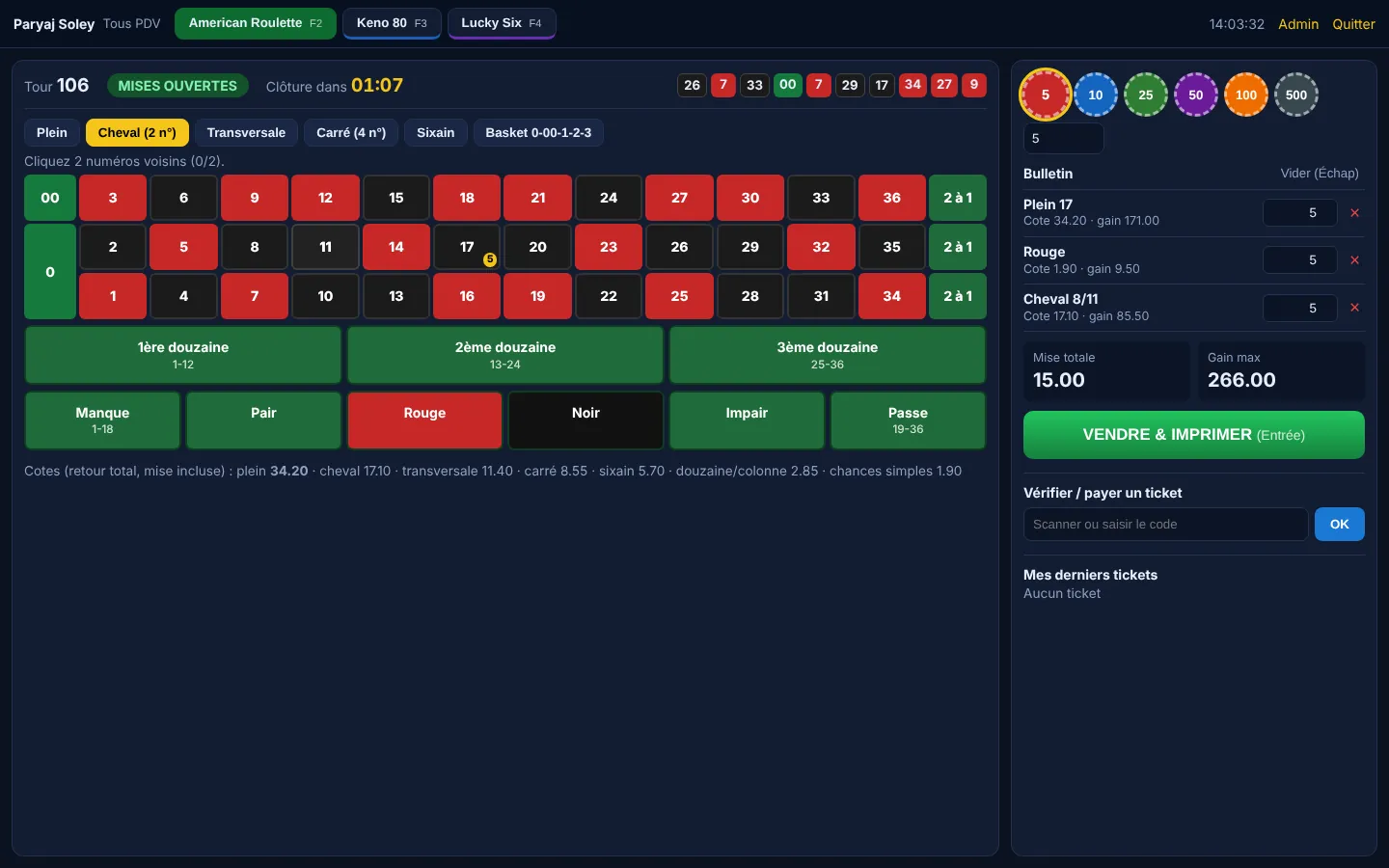Remove the Cheval 8/11 bet
The height and width of the screenshot is (868, 1389).
(1354, 308)
